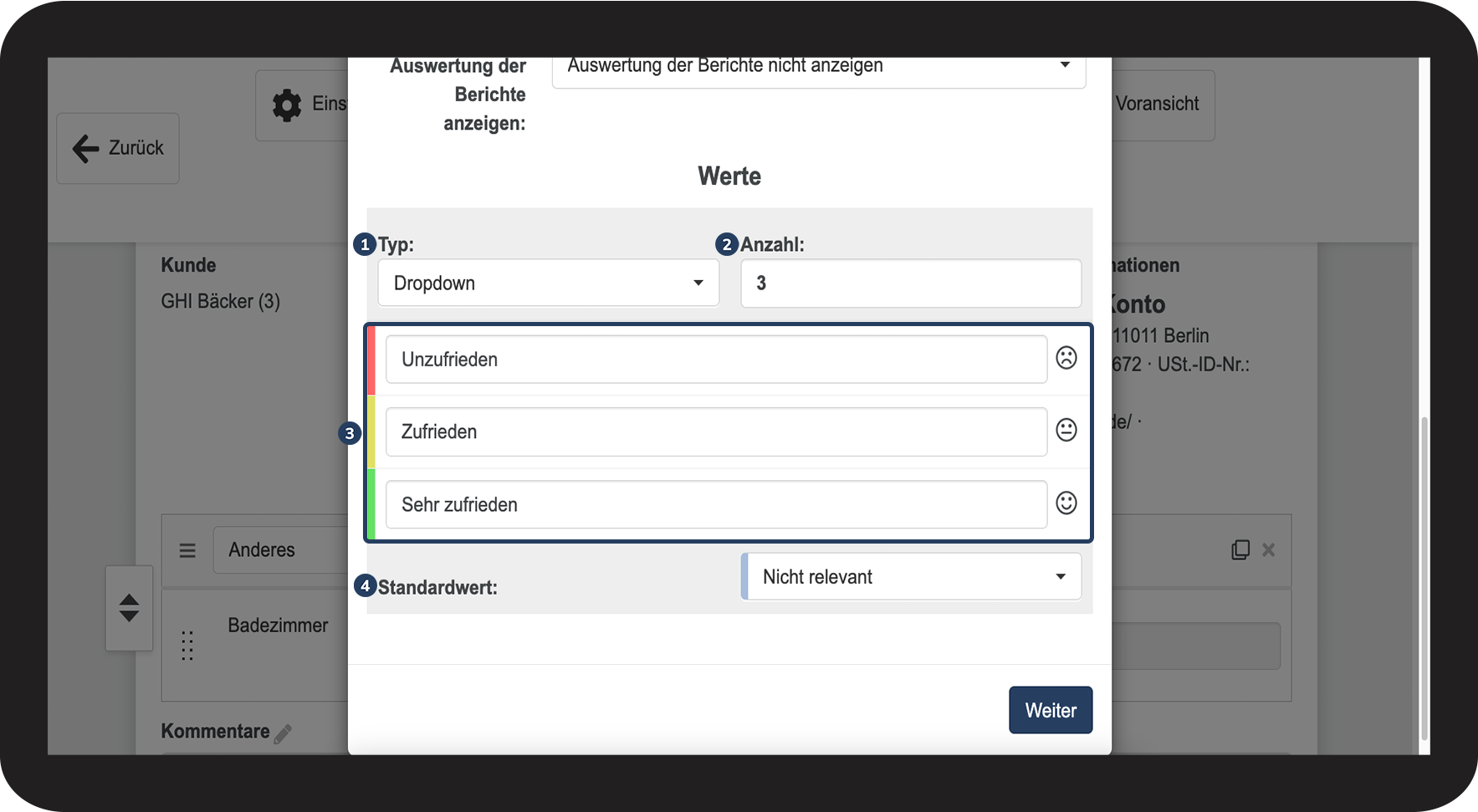This screenshot has height=812, width=1478.
Task: Click the back arrow icon next to Zurück
Action: pos(85,148)
